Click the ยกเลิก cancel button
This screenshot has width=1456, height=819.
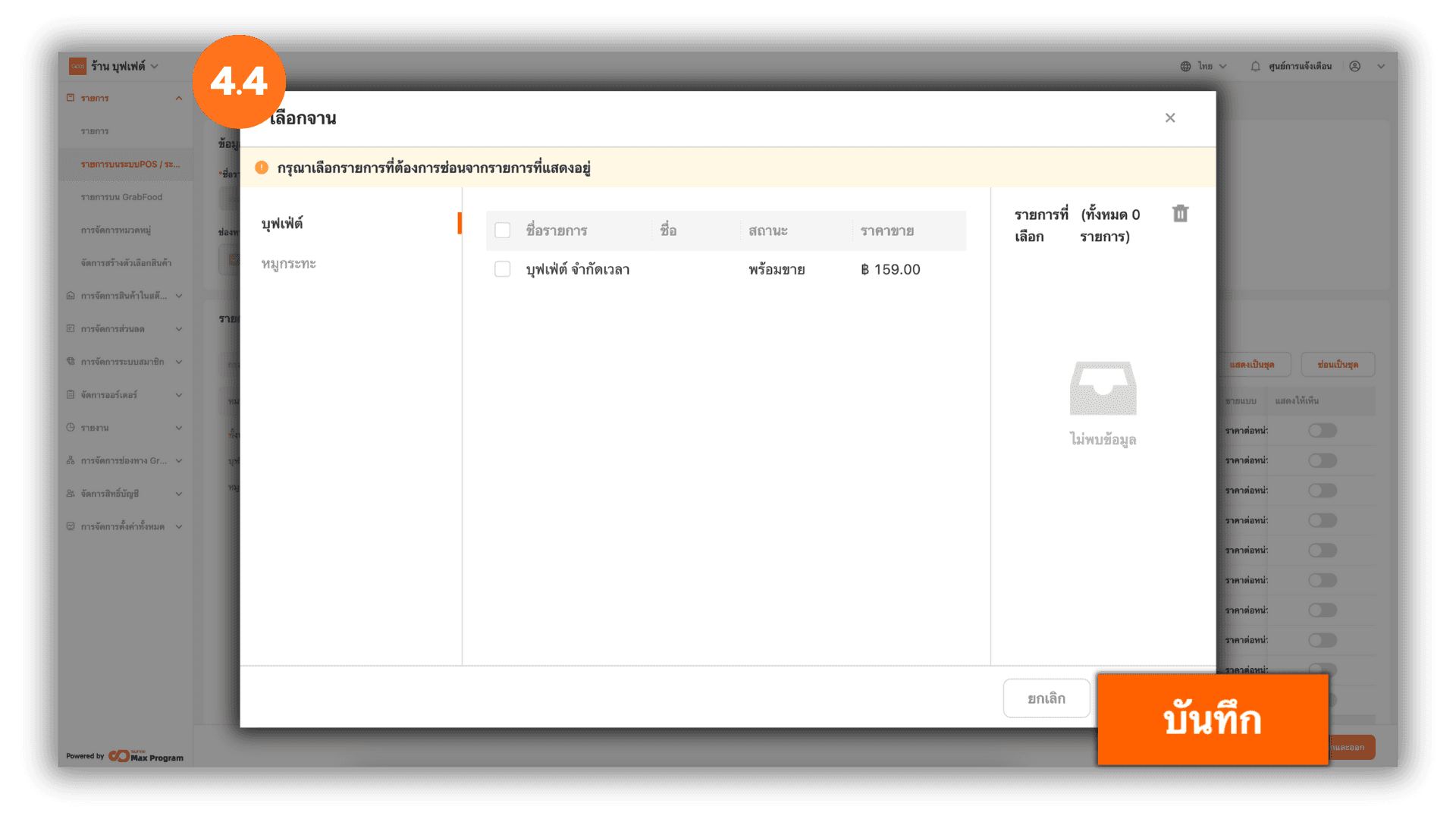(x=1046, y=698)
